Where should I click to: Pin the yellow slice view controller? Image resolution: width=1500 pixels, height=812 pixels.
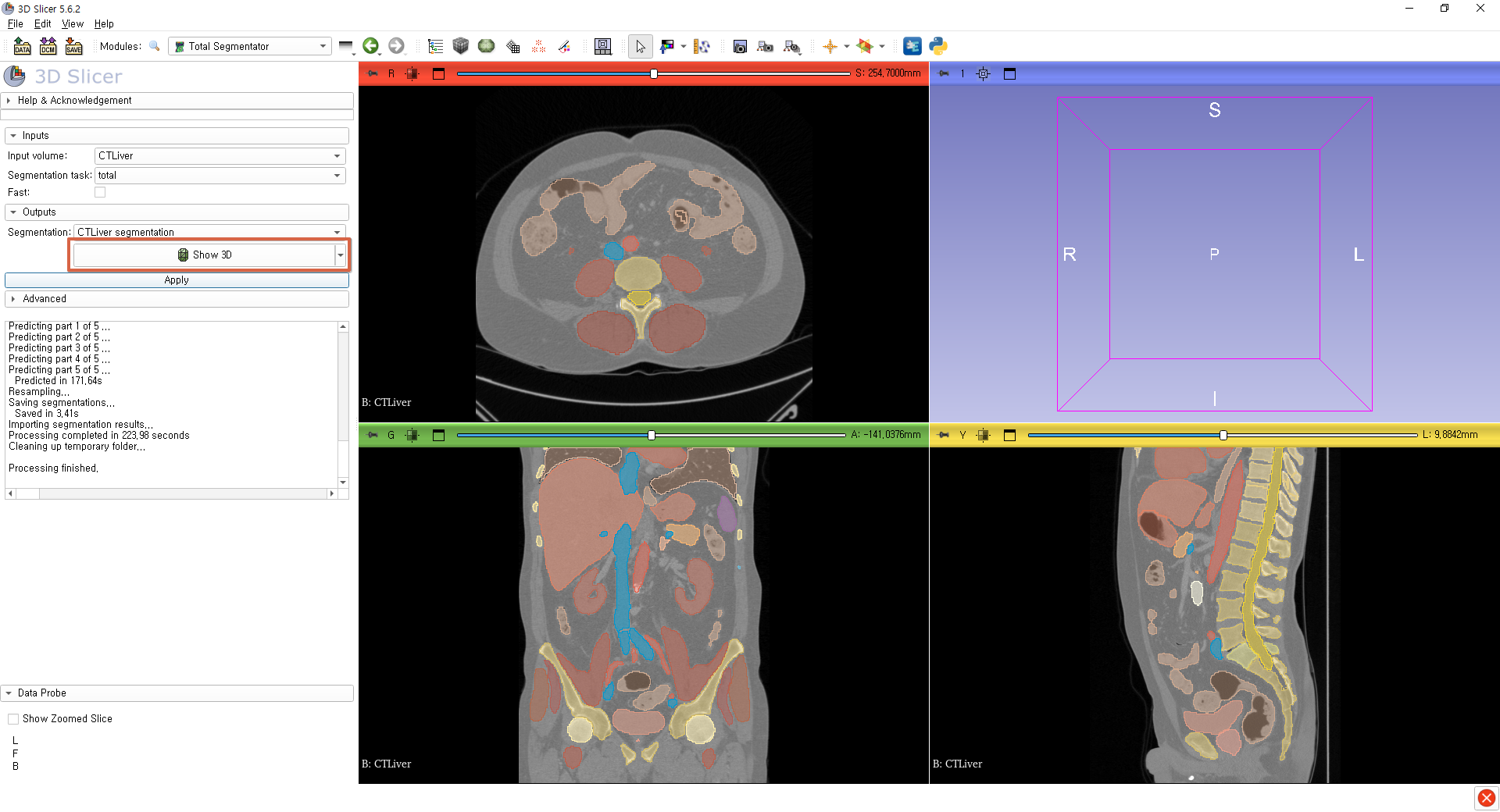(x=944, y=435)
